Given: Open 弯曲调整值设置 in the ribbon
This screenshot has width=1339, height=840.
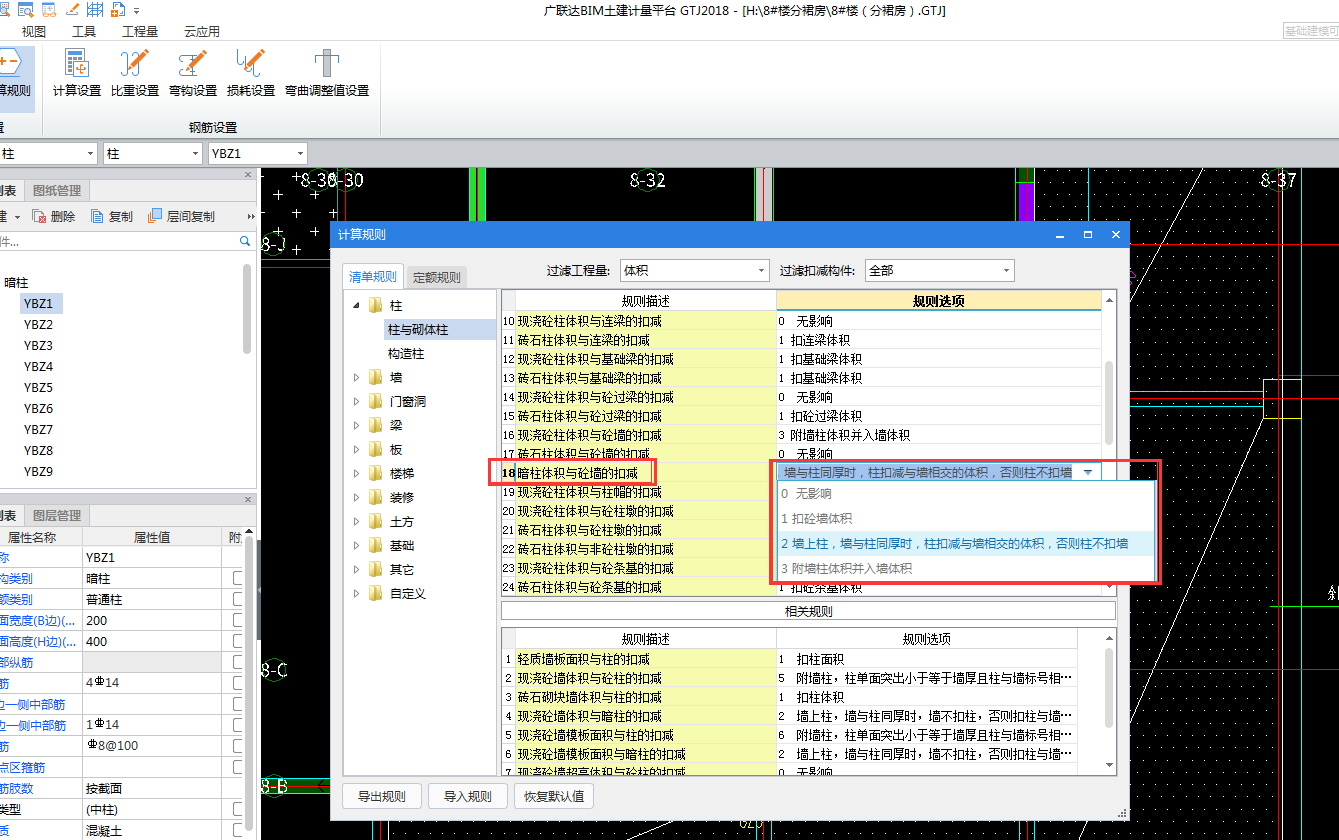Looking at the screenshot, I should 327,73.
